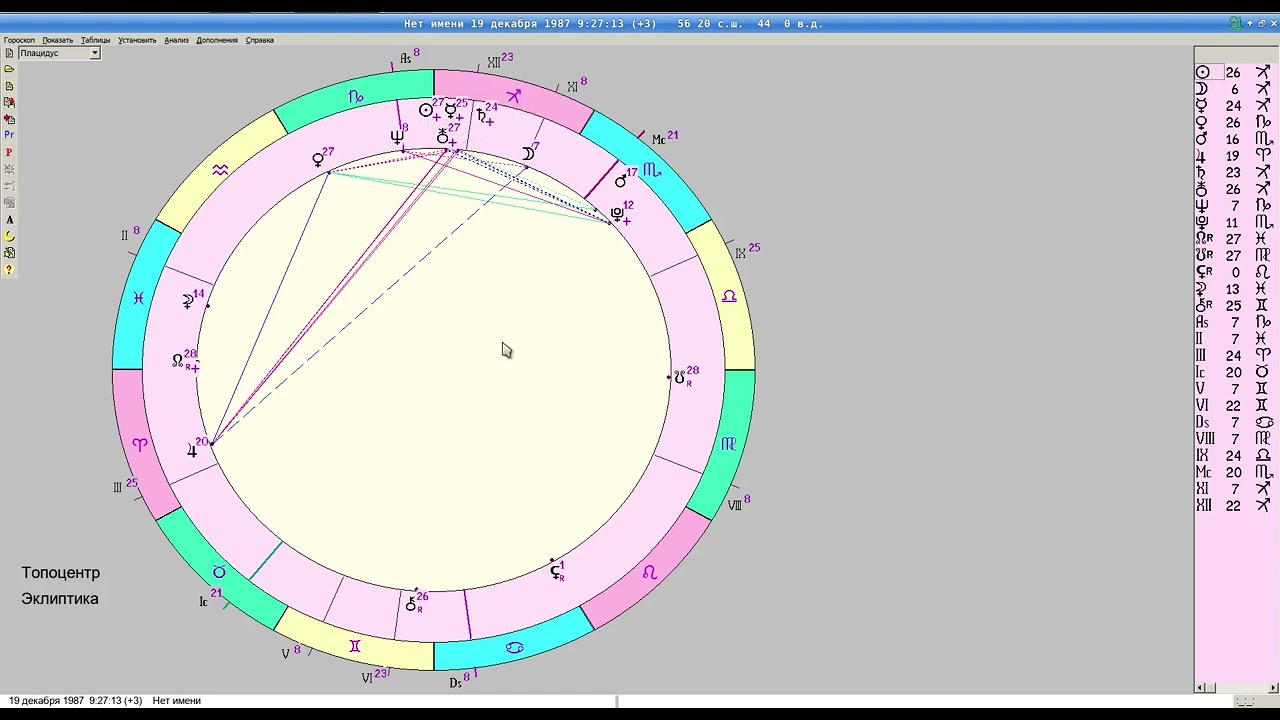The height and width of the screenshot is (720, 1280).
Task: Click the Mars glyph at 17 in chart
Action: coord(621,181)
